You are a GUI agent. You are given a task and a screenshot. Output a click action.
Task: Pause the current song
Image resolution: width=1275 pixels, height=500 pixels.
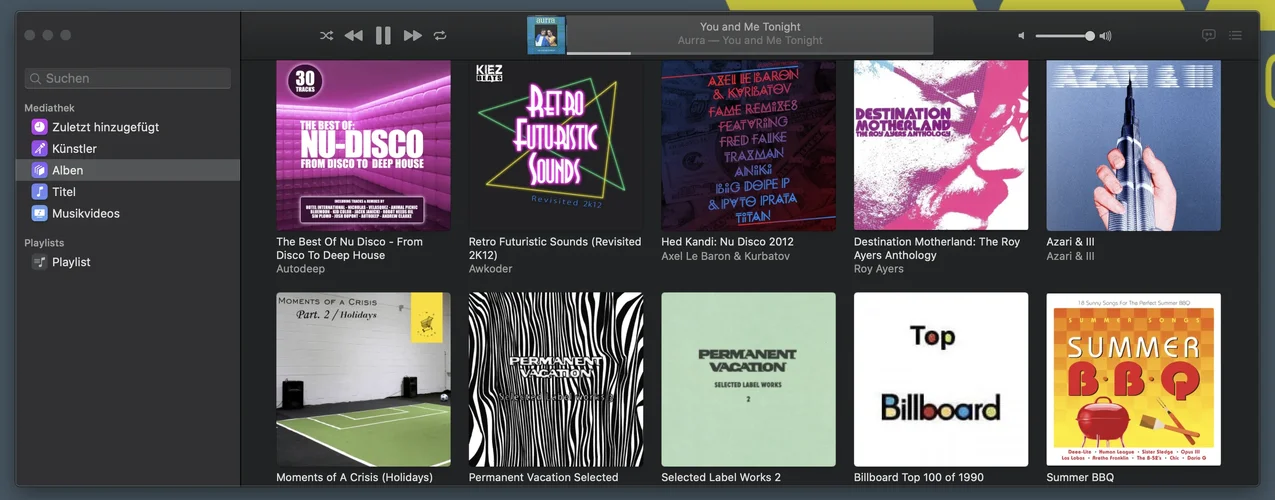pyautogui.click(x=383, y=35)
